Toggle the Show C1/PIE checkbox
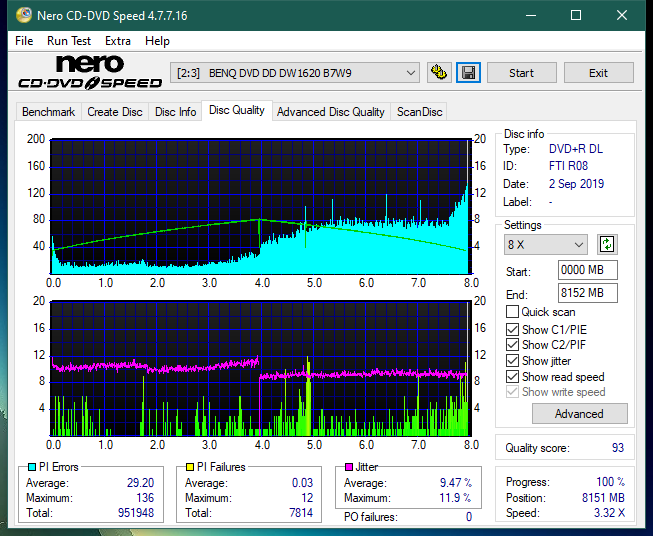The height and width of the screenshot is (536, 653). pos(512,329)
